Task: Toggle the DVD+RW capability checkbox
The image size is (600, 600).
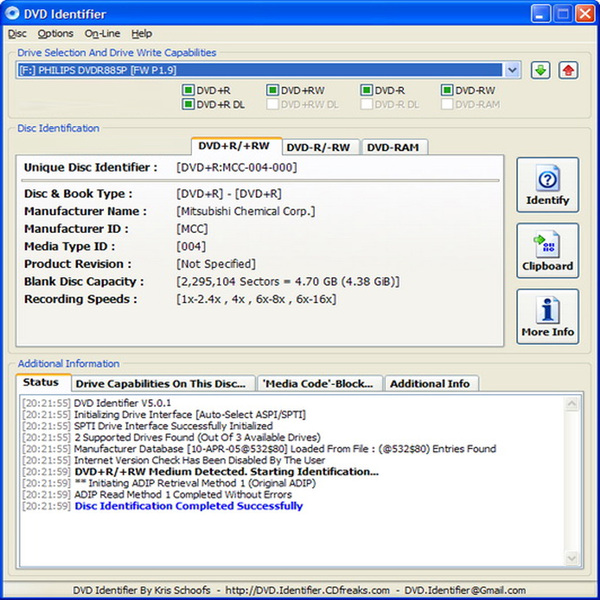Action: (x=272, y=90)
